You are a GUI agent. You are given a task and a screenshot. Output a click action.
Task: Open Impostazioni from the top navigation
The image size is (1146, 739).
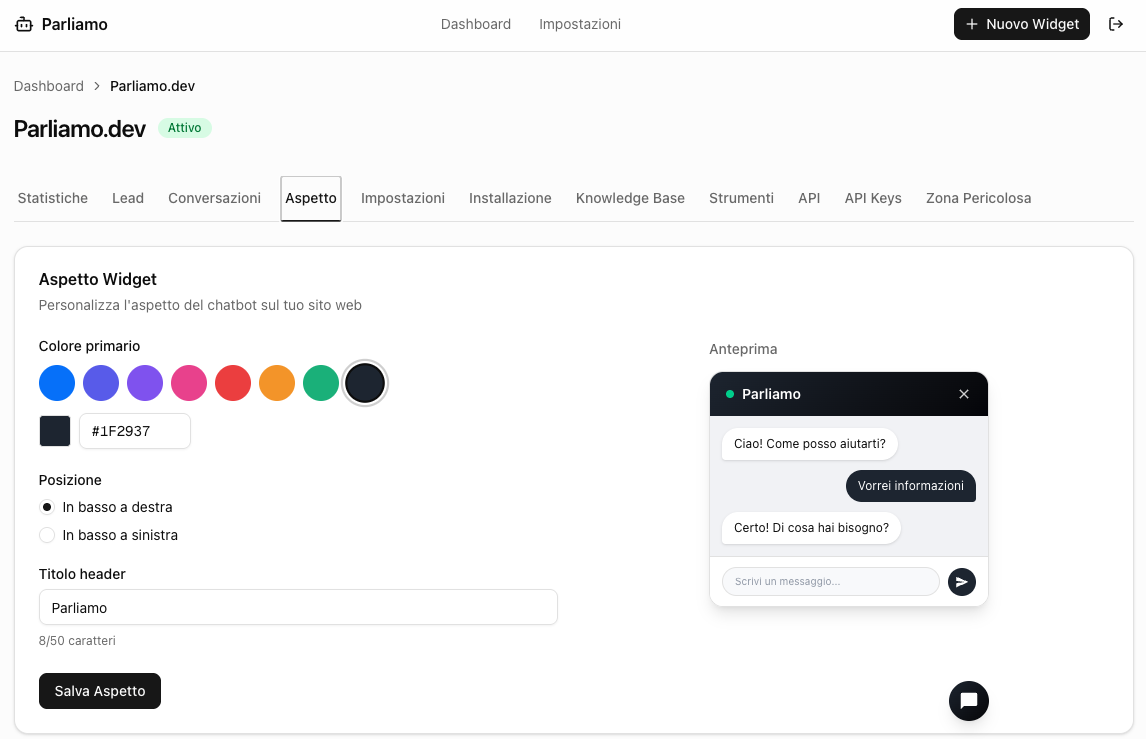580,24
